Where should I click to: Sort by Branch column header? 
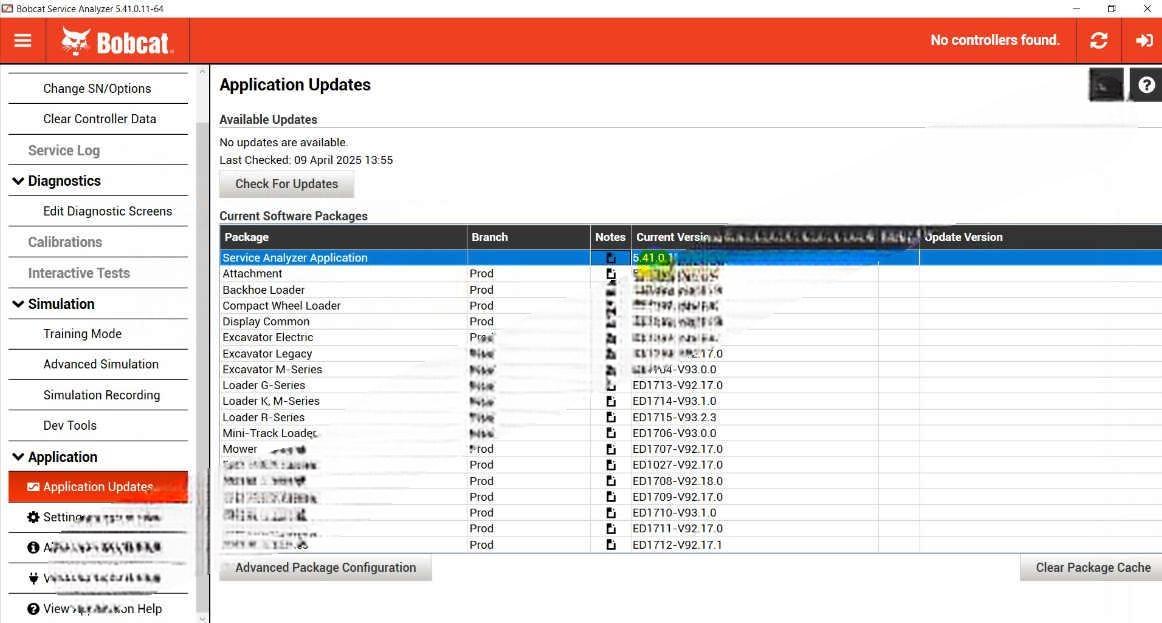(x=528, y=237)
